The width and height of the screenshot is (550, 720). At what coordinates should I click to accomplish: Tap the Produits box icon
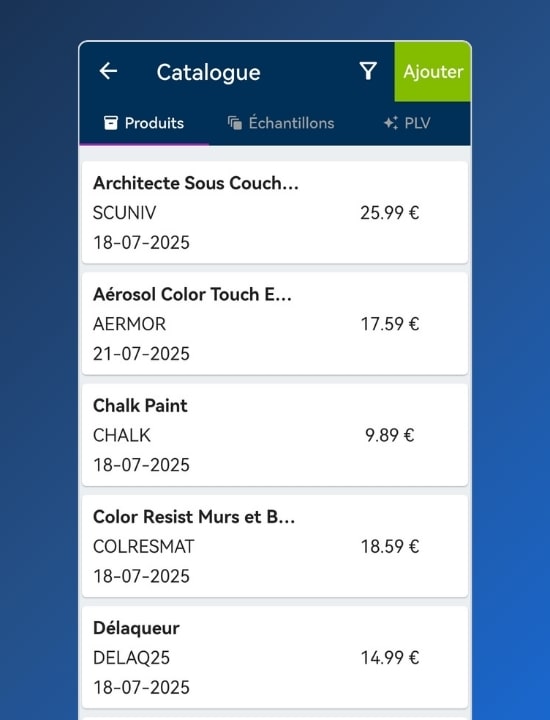point(111,123)
